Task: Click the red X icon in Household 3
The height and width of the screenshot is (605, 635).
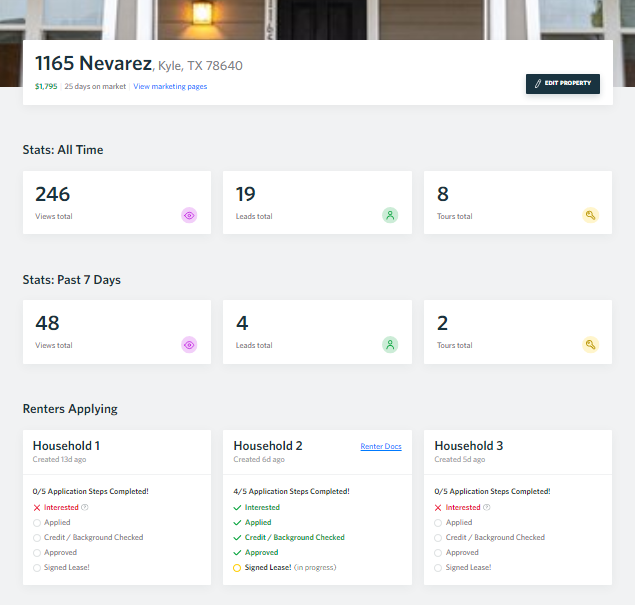Action: pyautogui.click(x=438, y=507)
